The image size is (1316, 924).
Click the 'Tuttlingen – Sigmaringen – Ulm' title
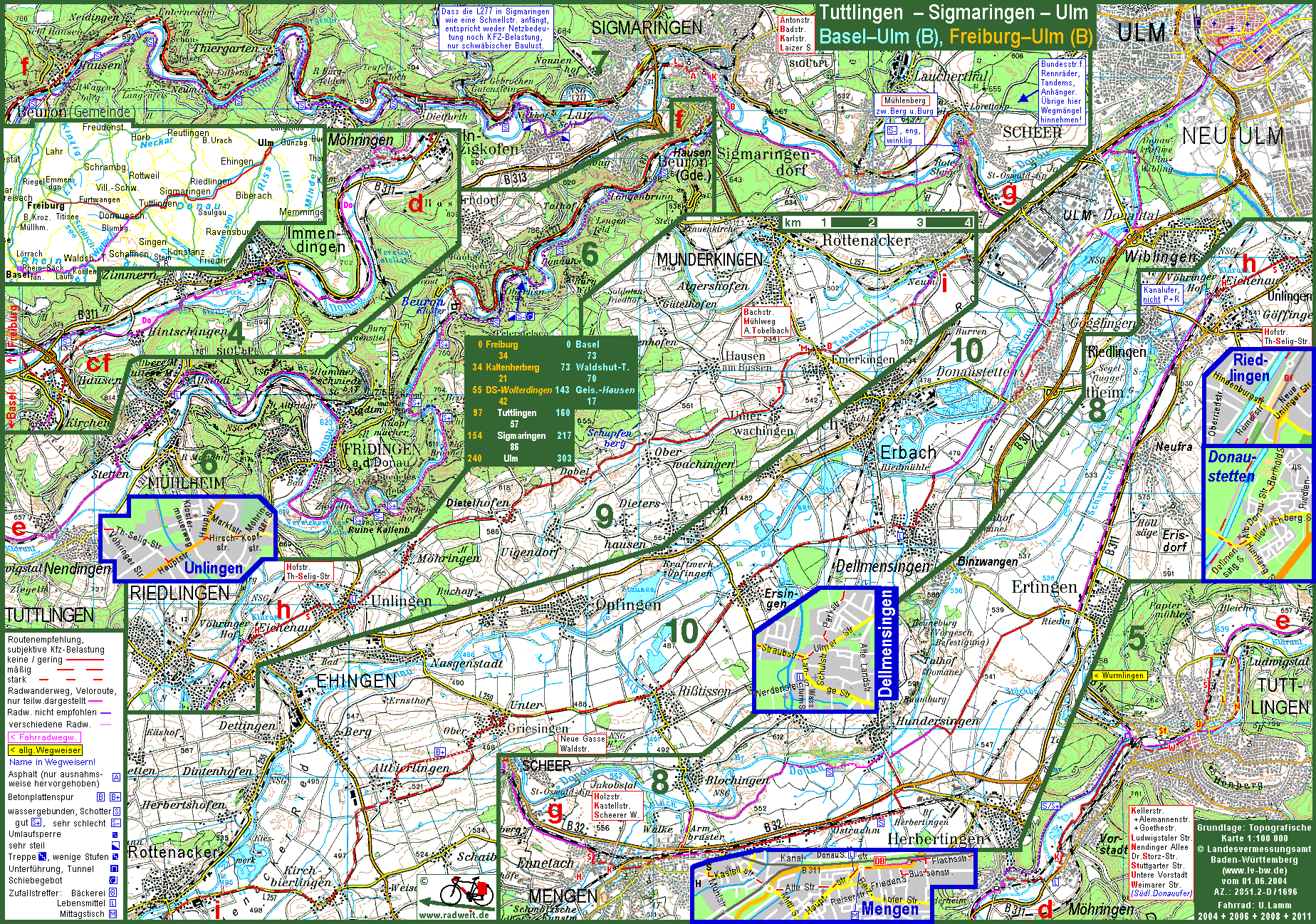coord(954,13)
